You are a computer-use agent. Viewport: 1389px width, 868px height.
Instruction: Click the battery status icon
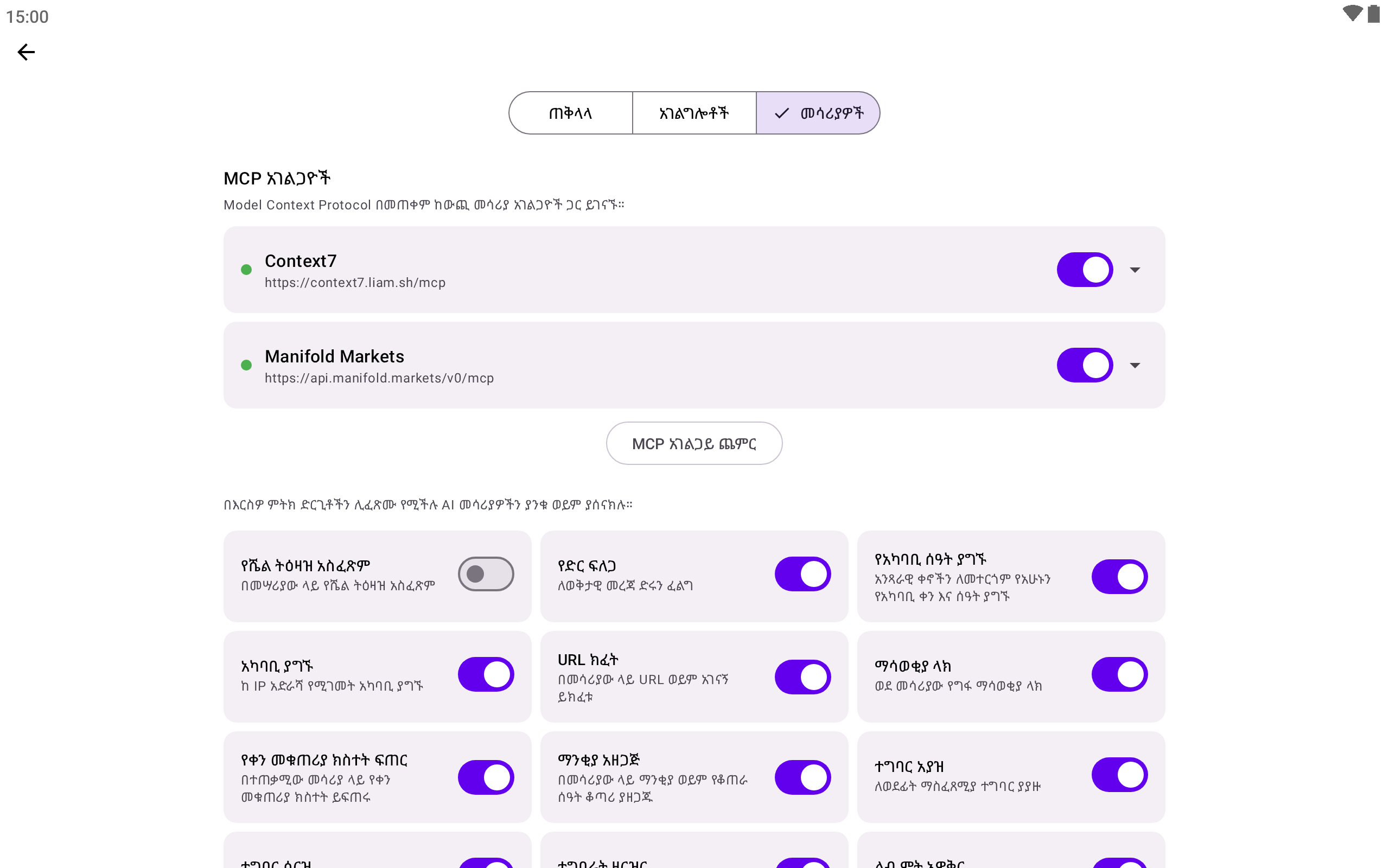pyautogui.click(x=1373, y=13)
